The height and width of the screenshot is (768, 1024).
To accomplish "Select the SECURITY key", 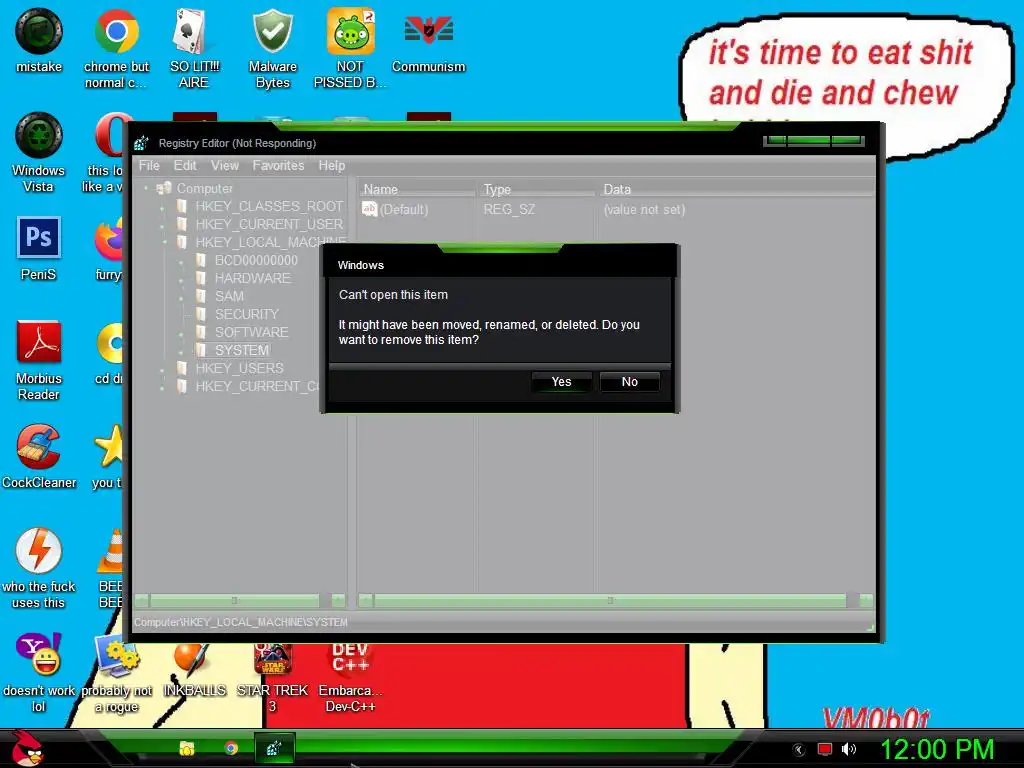I will point(247,314).
